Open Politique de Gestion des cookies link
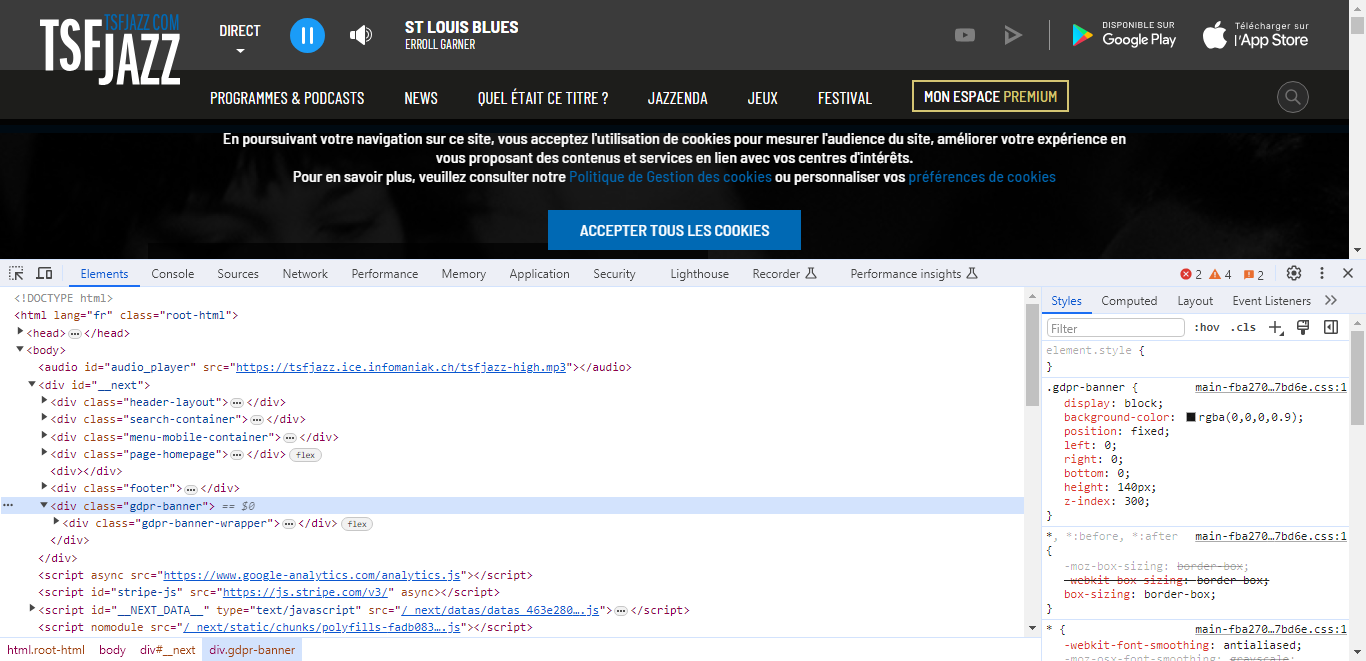The image size is (1366, 661). tap(669, 176)
